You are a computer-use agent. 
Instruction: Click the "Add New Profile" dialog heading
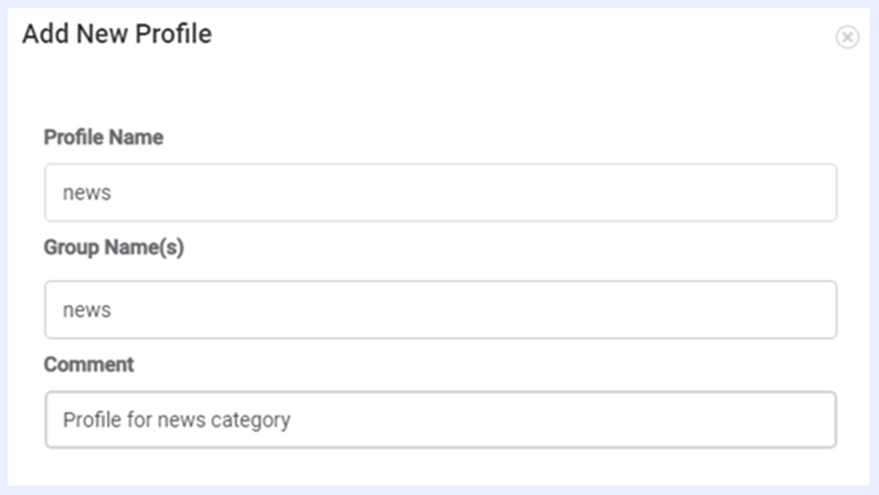coord(117,34)
